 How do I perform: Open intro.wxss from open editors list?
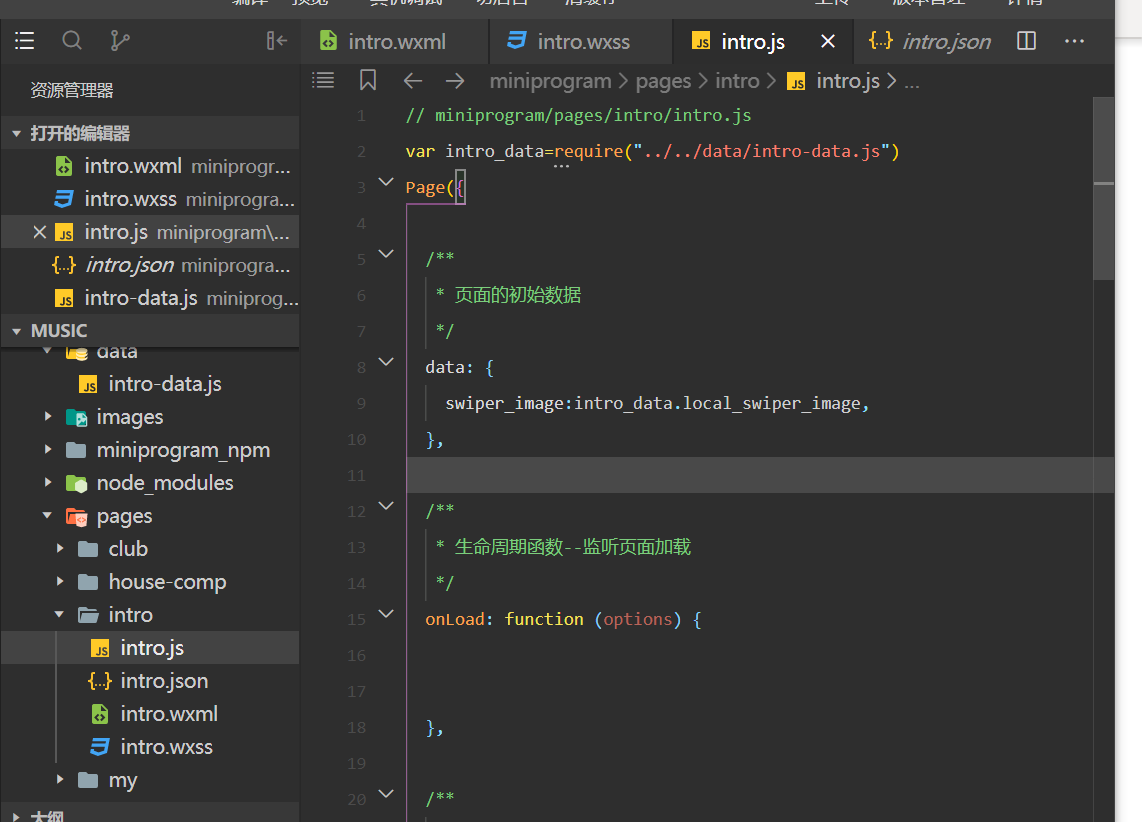(x=150, y=199)
